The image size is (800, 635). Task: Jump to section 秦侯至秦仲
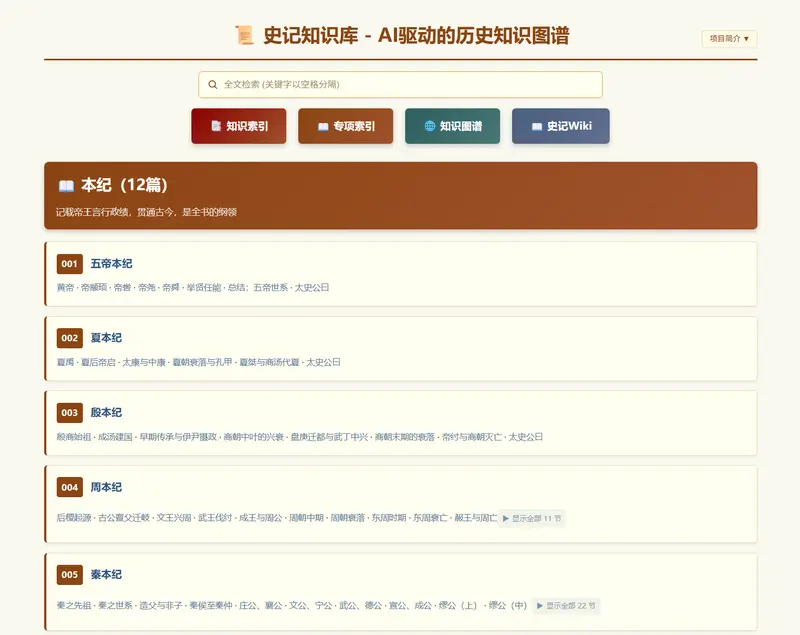pyautogui.click(x=211, y=605)
